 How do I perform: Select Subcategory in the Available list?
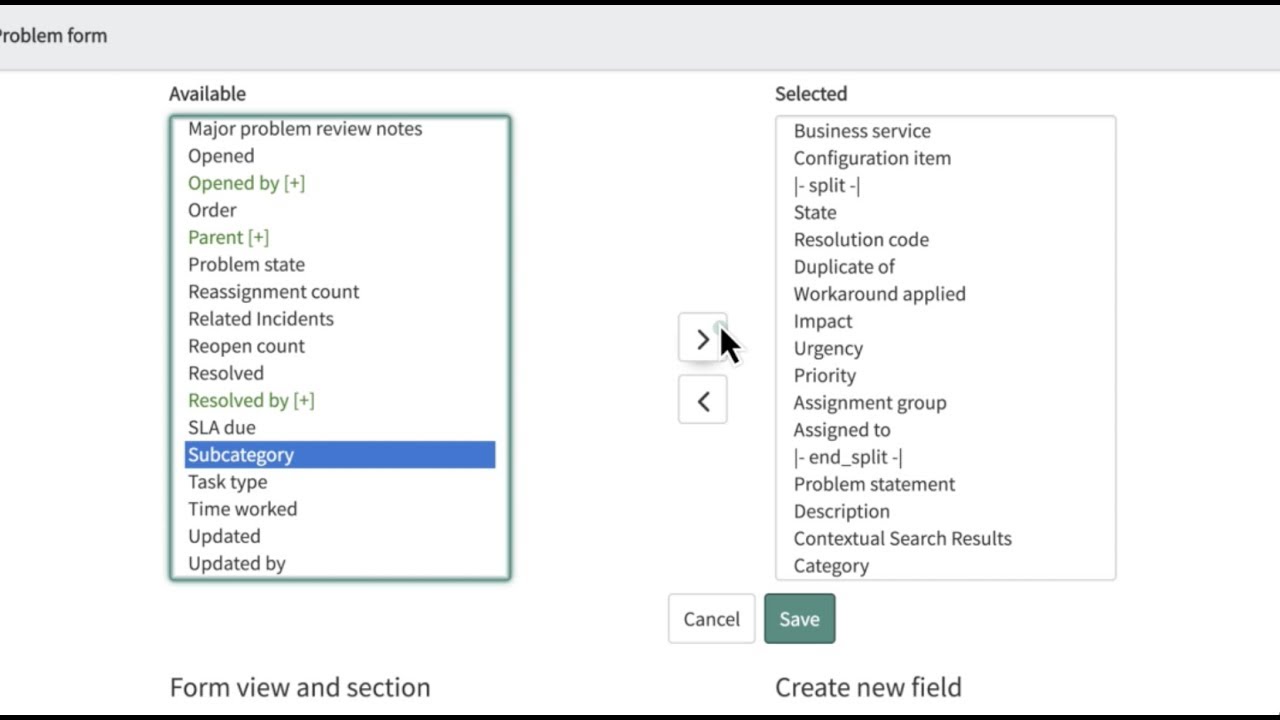[241, 454]
